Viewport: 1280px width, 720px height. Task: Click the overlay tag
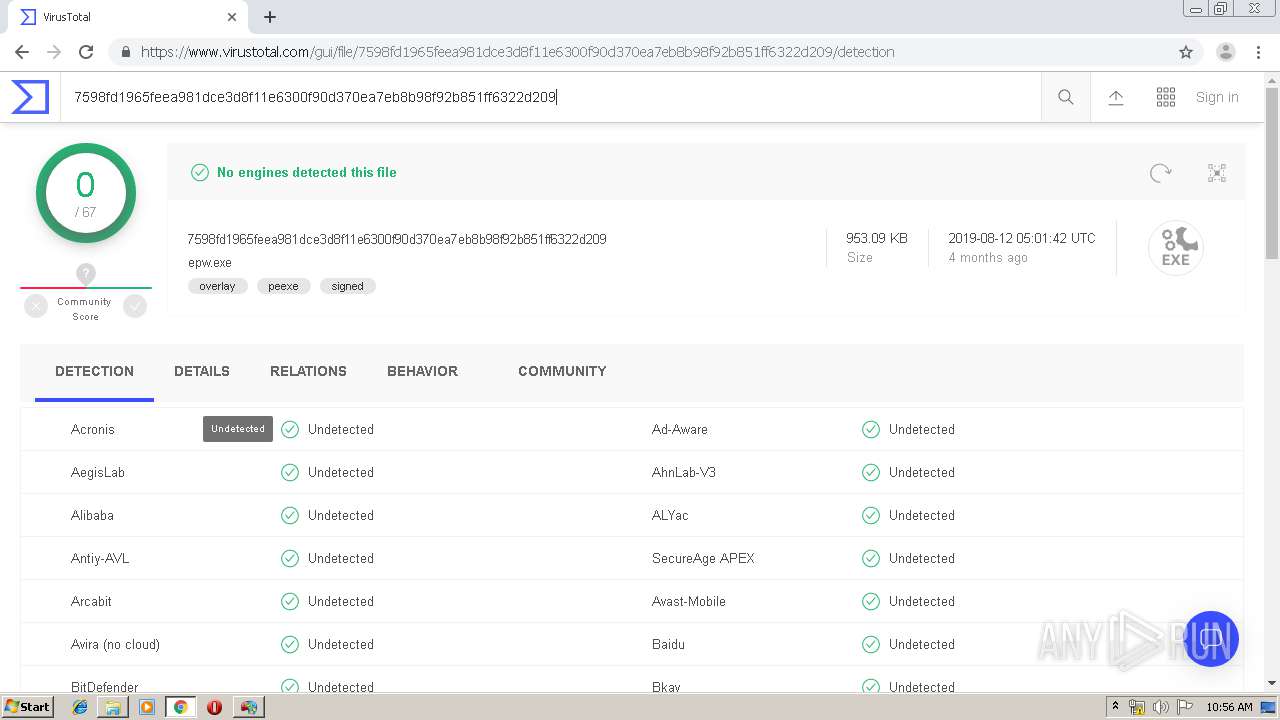click(x=217, y=286)
